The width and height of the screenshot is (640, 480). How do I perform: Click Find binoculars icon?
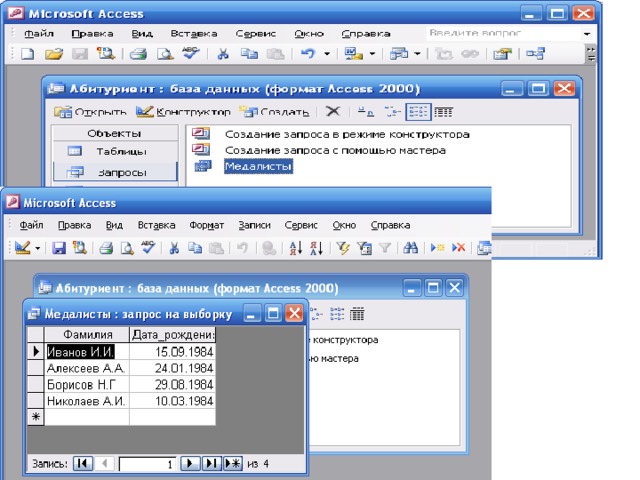(410, 248)
